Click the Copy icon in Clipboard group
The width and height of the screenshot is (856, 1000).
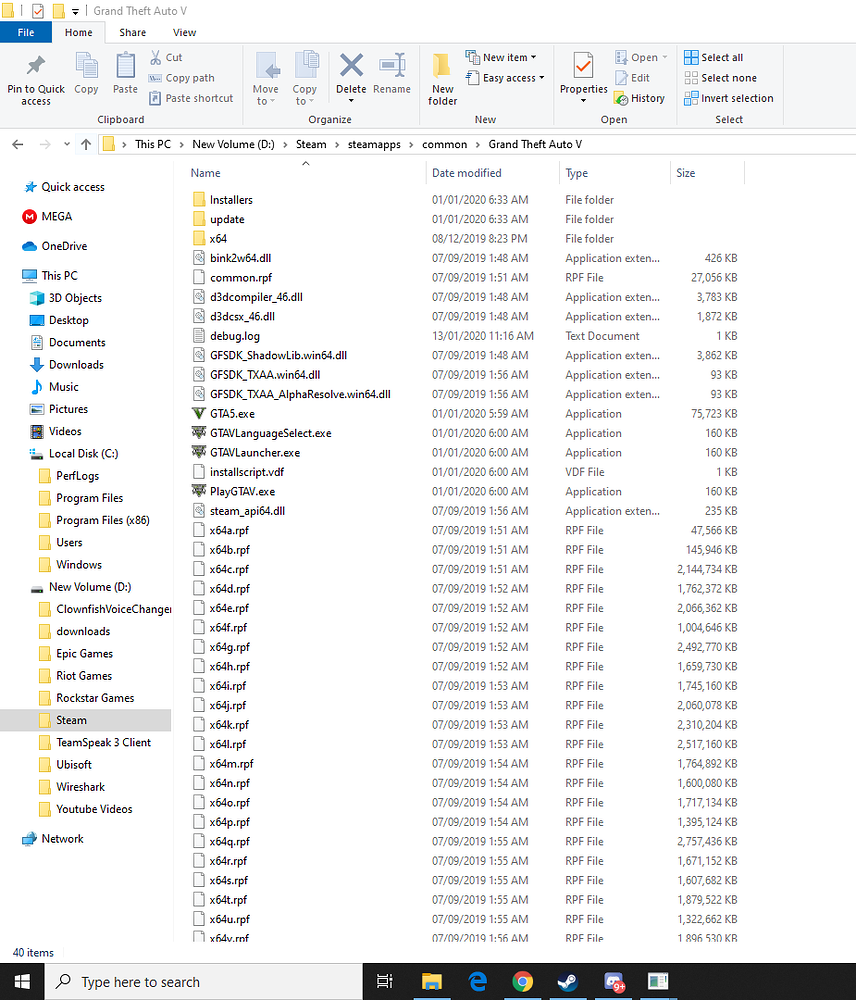86,66
